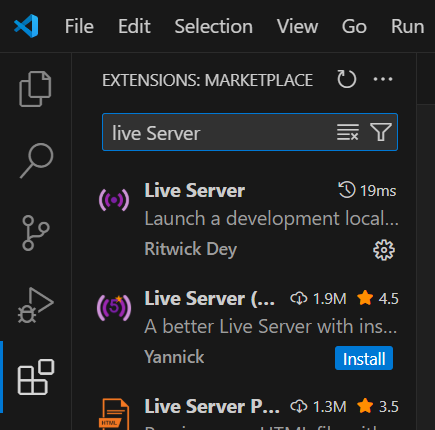This screenshot has width=435, height=430.
Task: Click publisher name Ritwick Dey
Action: click(191, 249)
